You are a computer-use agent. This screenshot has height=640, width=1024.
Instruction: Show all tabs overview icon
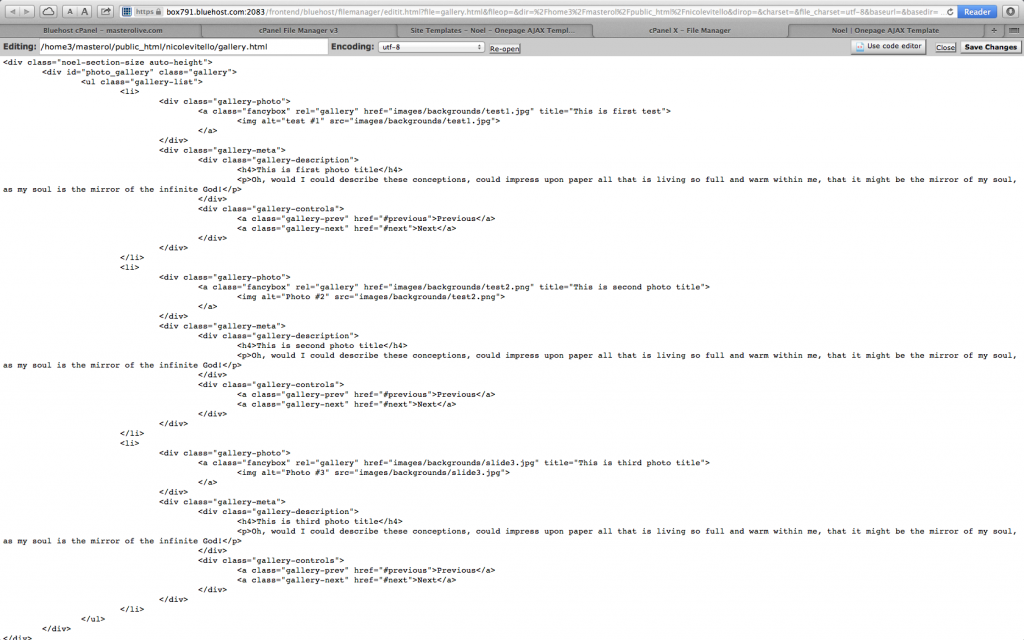point(1013,31)
